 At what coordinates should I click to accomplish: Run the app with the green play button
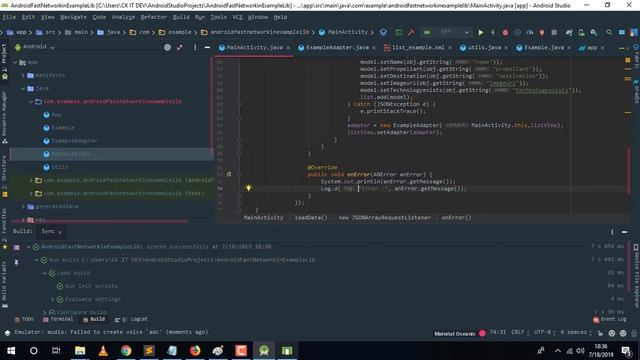point(480,32)
